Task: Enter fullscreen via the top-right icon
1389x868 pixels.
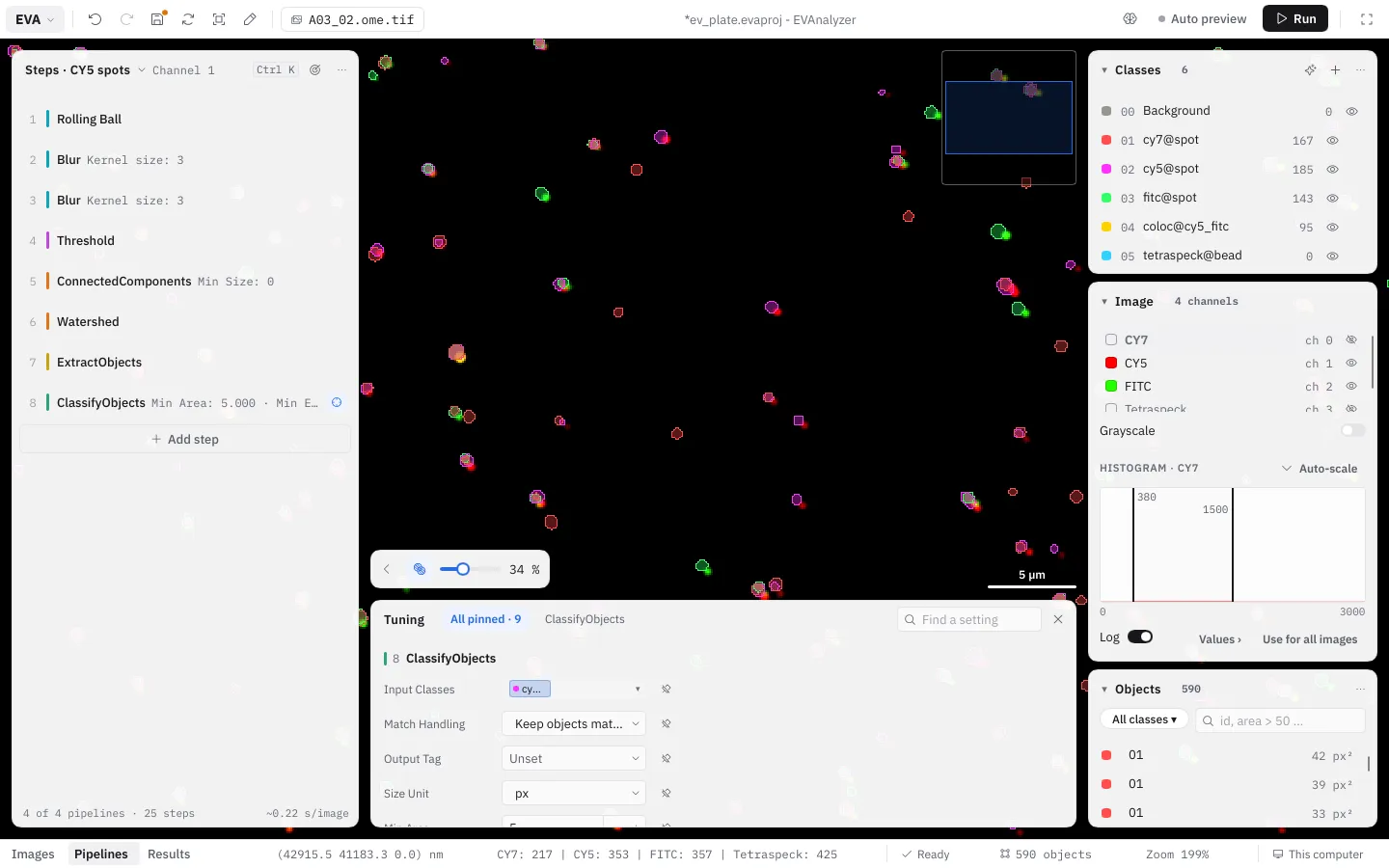Action: pyautogui.click(x=1367, y=19)
